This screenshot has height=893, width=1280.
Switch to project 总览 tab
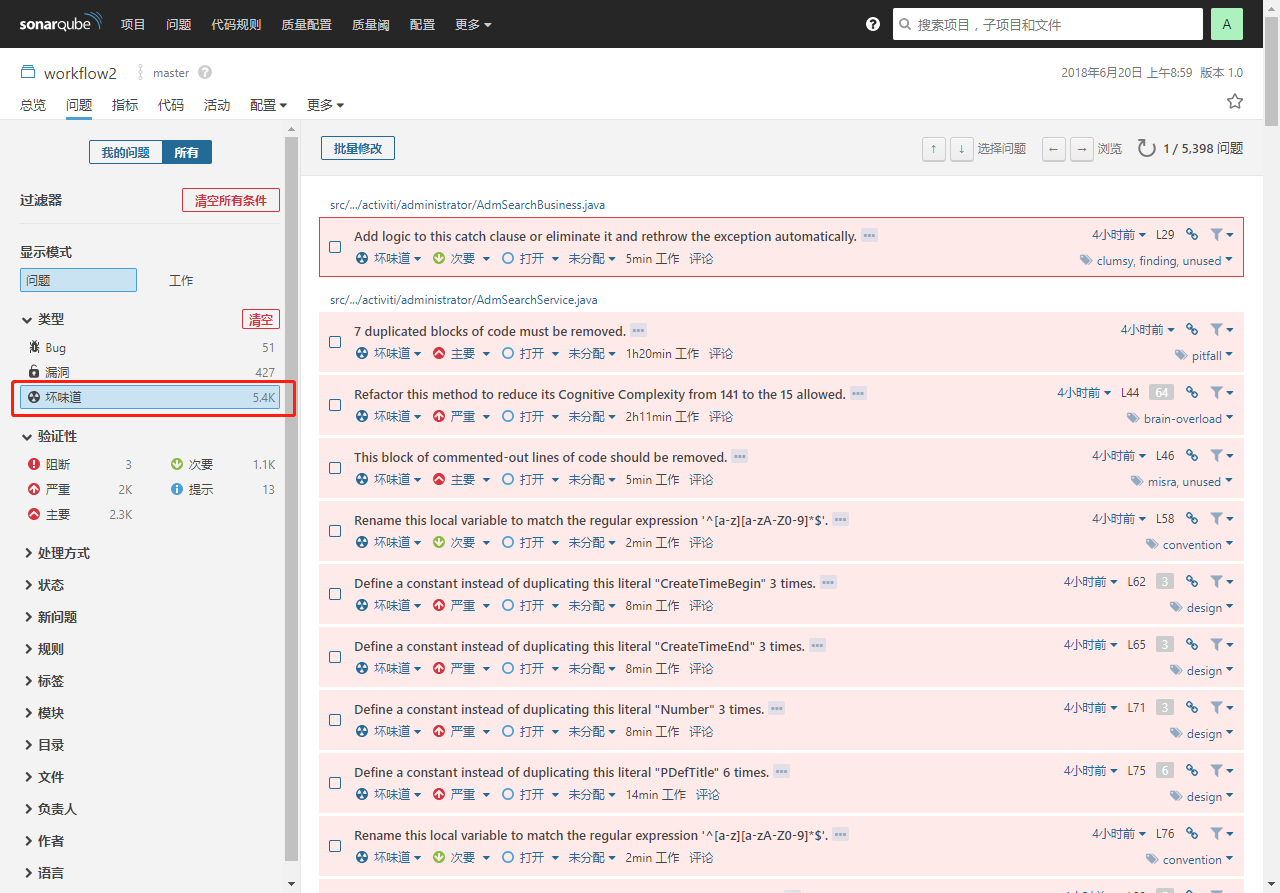[x=33, y=105]
